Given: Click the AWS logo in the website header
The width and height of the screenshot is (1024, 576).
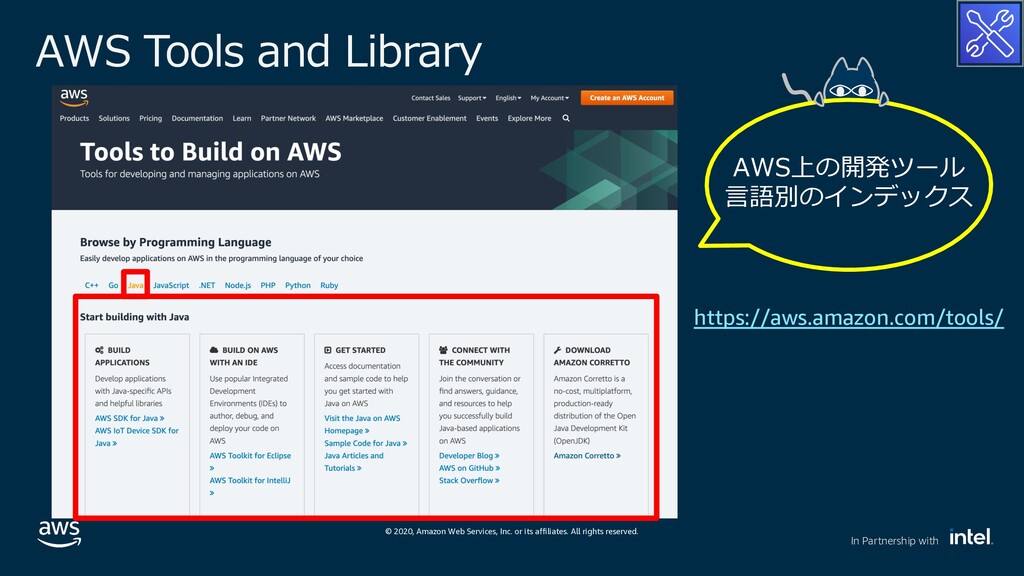Looking at the screenshot, I should click(x=74, y=97).
